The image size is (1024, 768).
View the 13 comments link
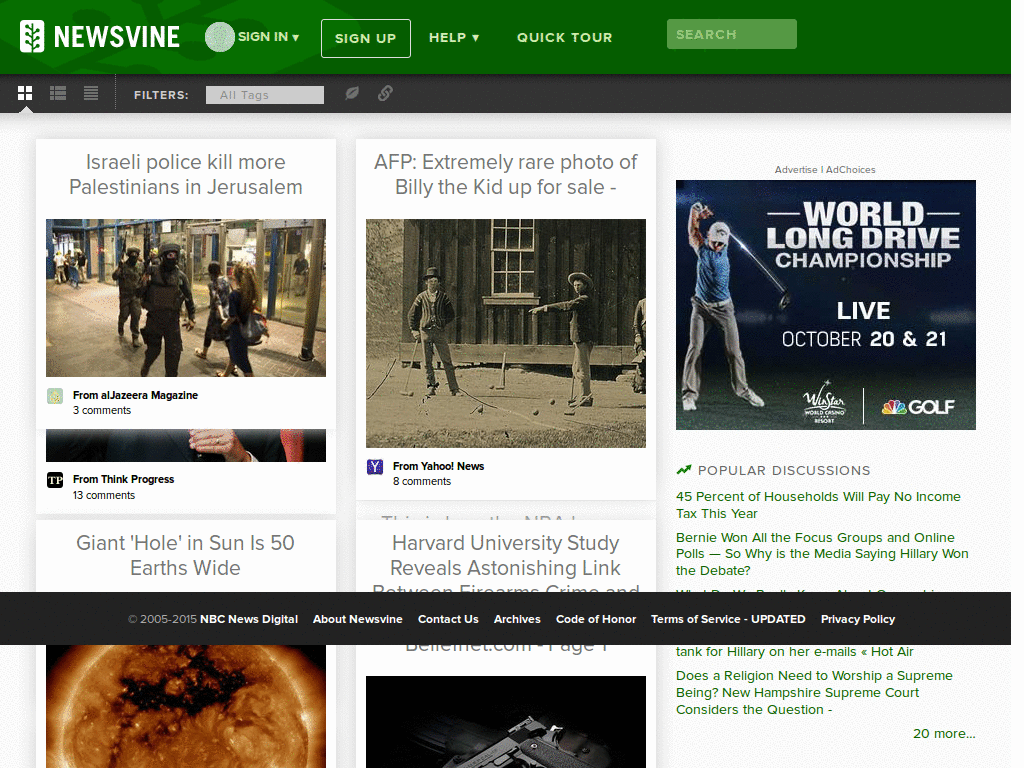tap(104, 495)
